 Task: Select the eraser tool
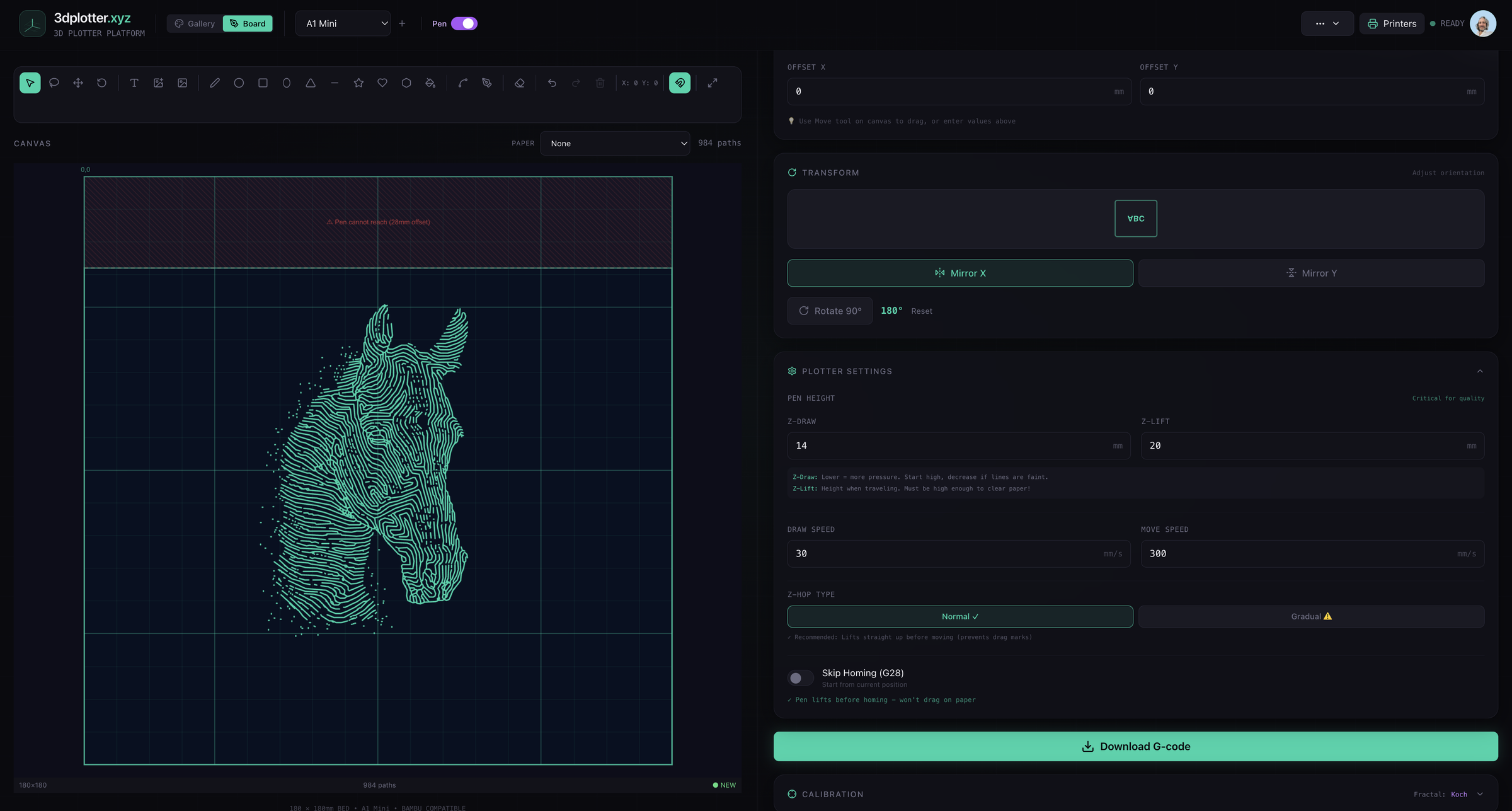click(520, 83)
